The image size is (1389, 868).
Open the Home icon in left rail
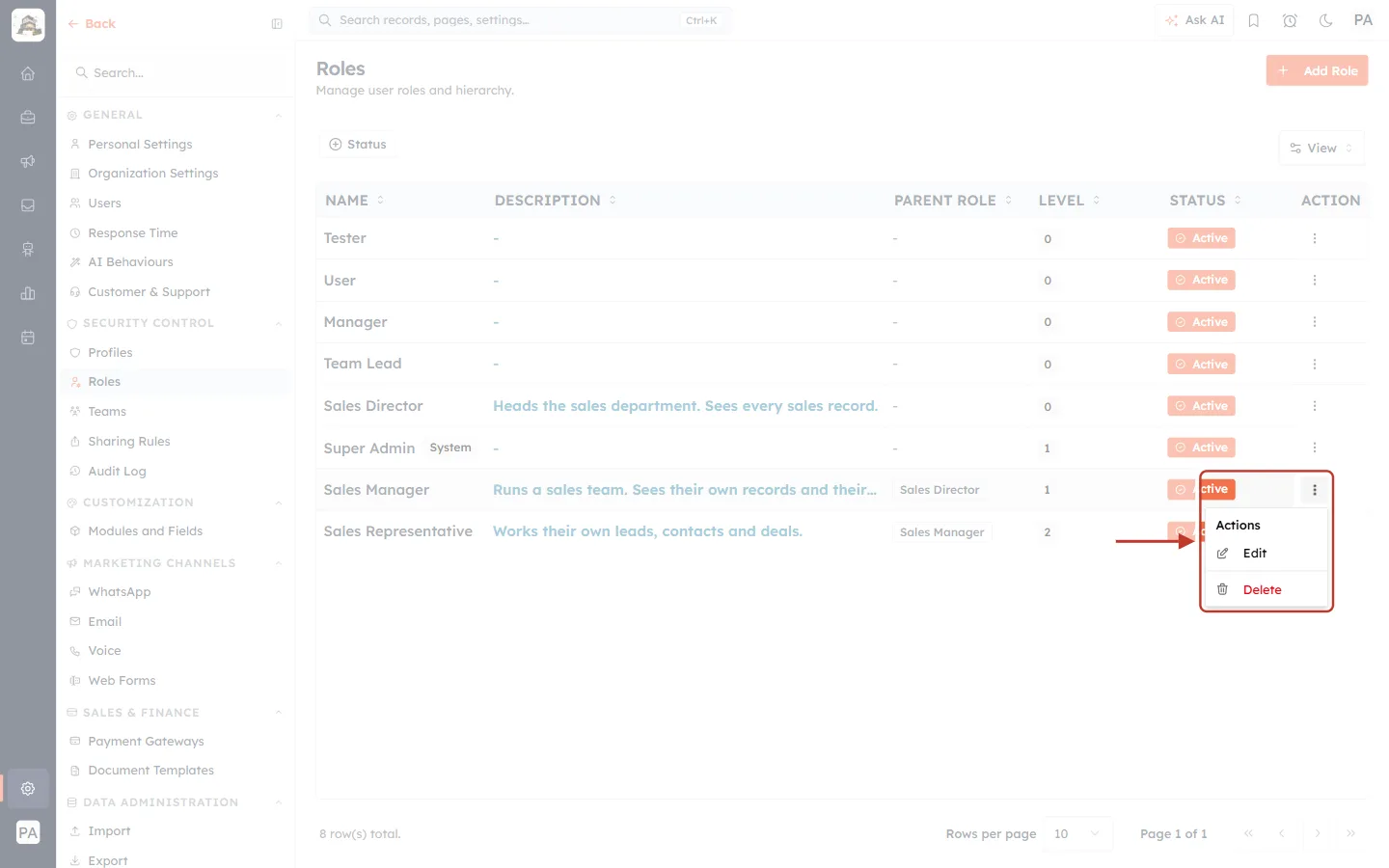(x=28, y=73)
